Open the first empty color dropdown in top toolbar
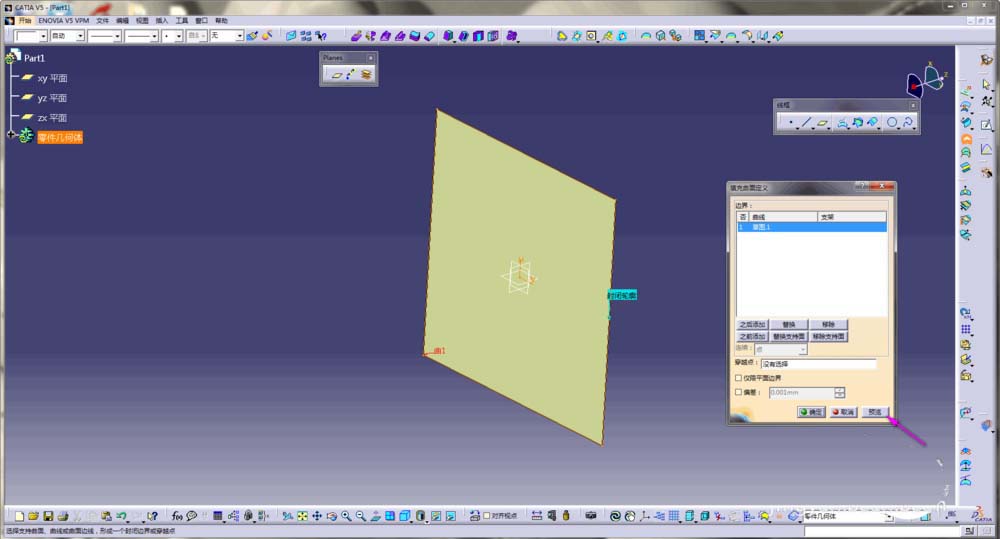This screenshot has height=539, width=1000. (x=43, y=36)
